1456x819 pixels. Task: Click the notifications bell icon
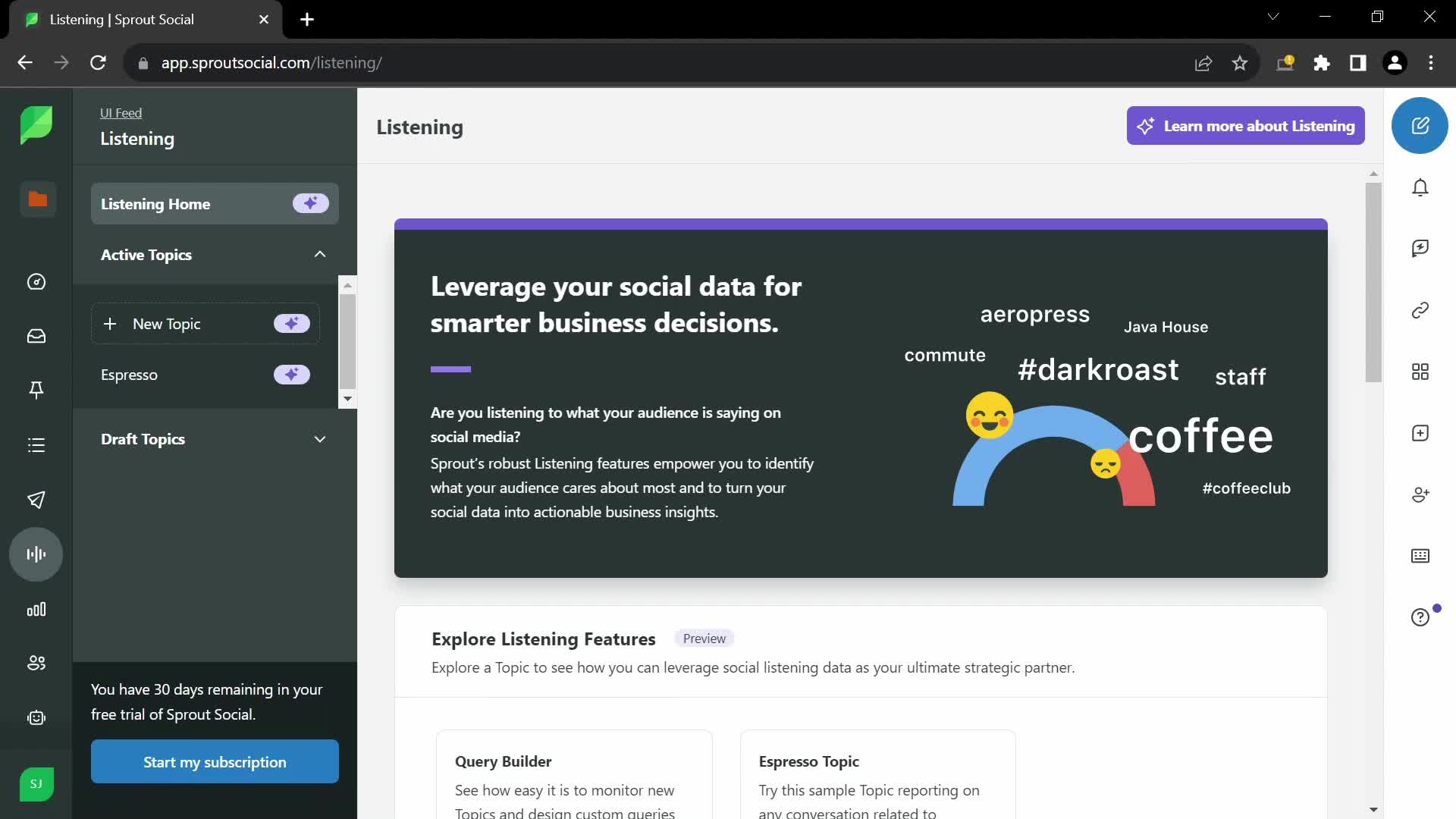[1420, 187]
